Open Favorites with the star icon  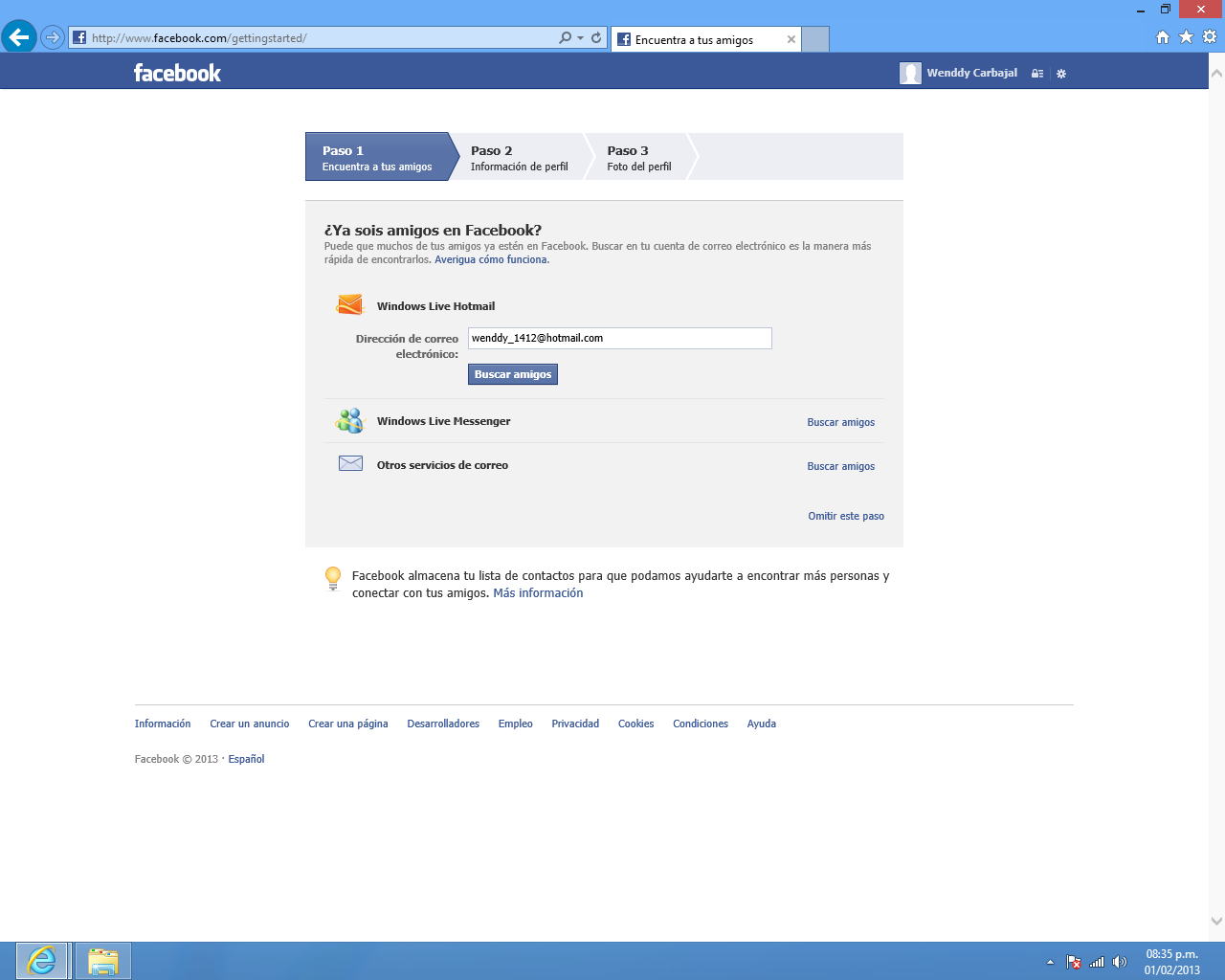(1184, 35)
